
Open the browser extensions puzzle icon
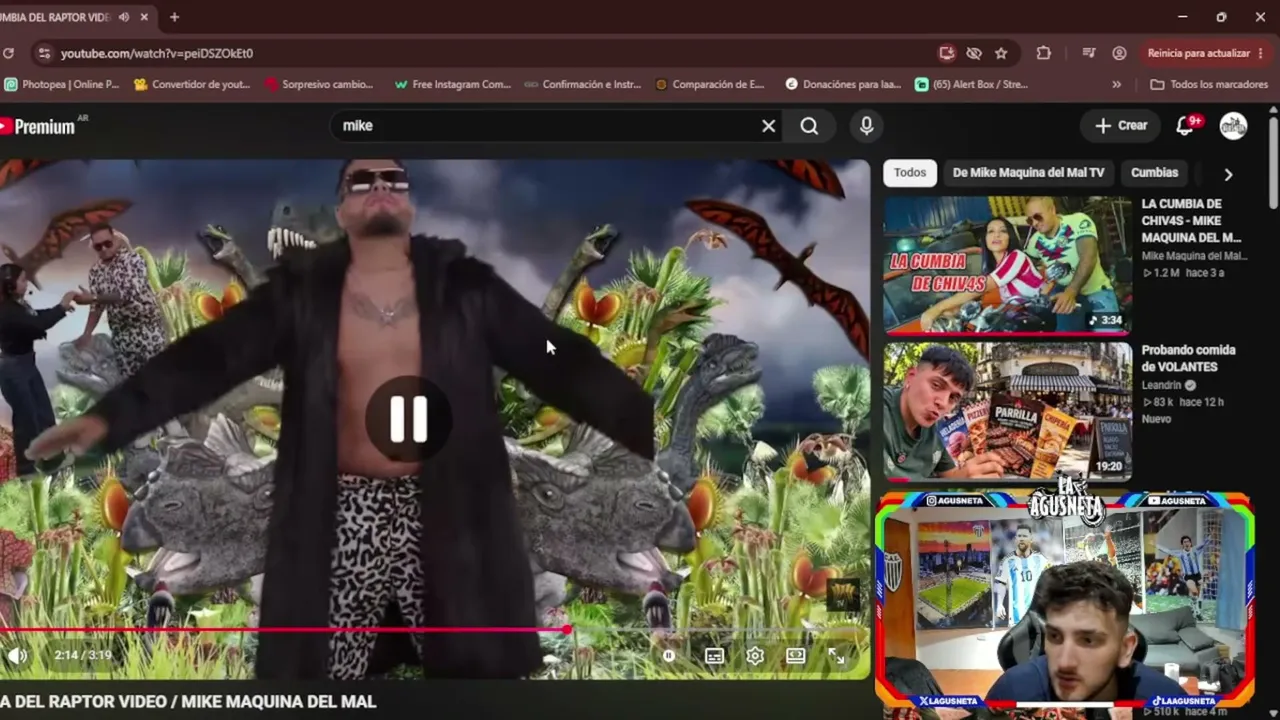point(1043,53)
